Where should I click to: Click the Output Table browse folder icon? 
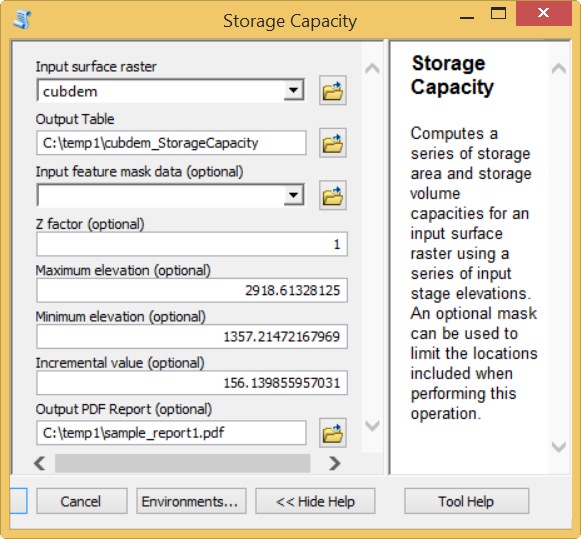coord(333,143)
